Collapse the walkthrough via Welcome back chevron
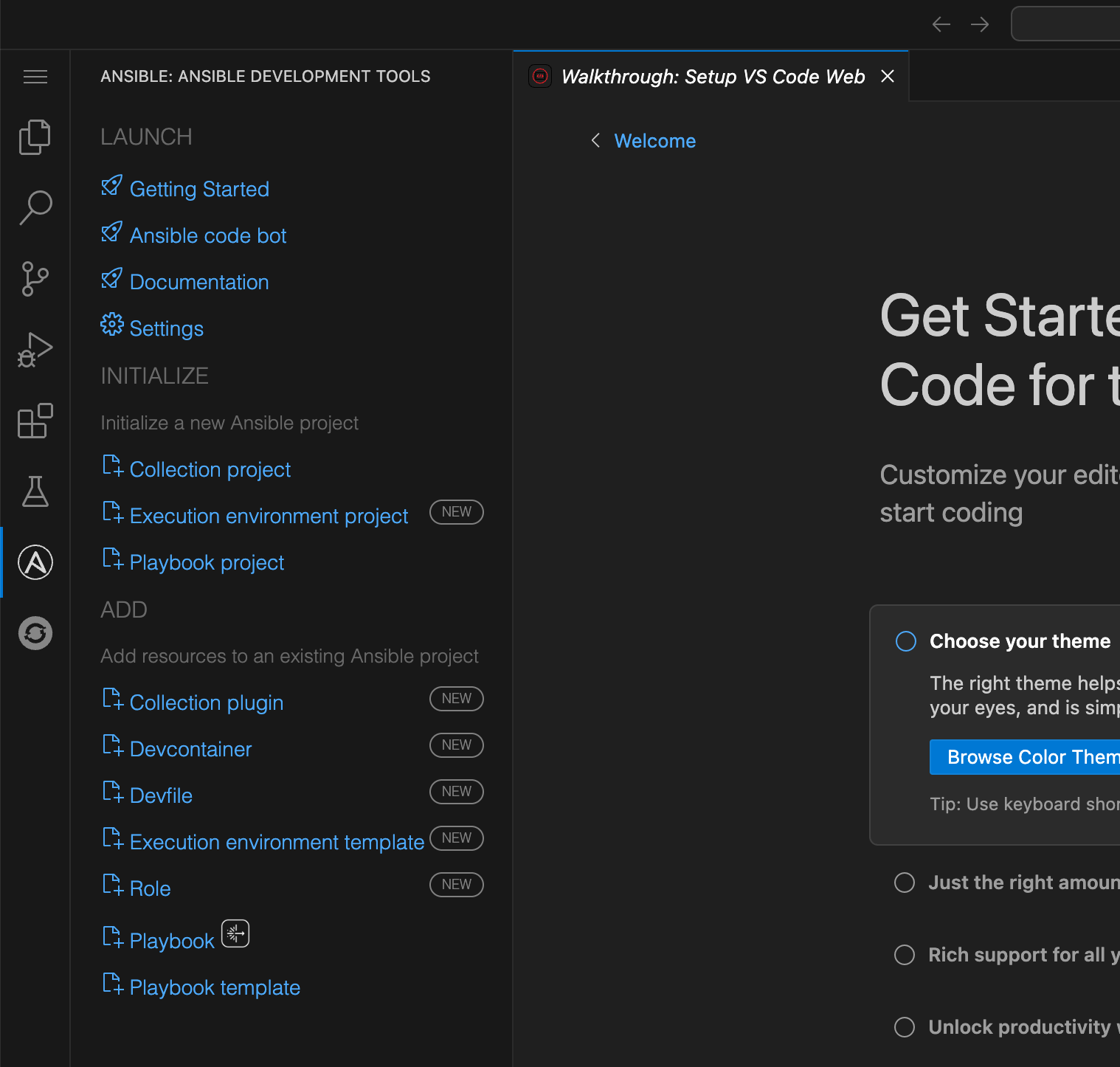 tap(596, 140)
